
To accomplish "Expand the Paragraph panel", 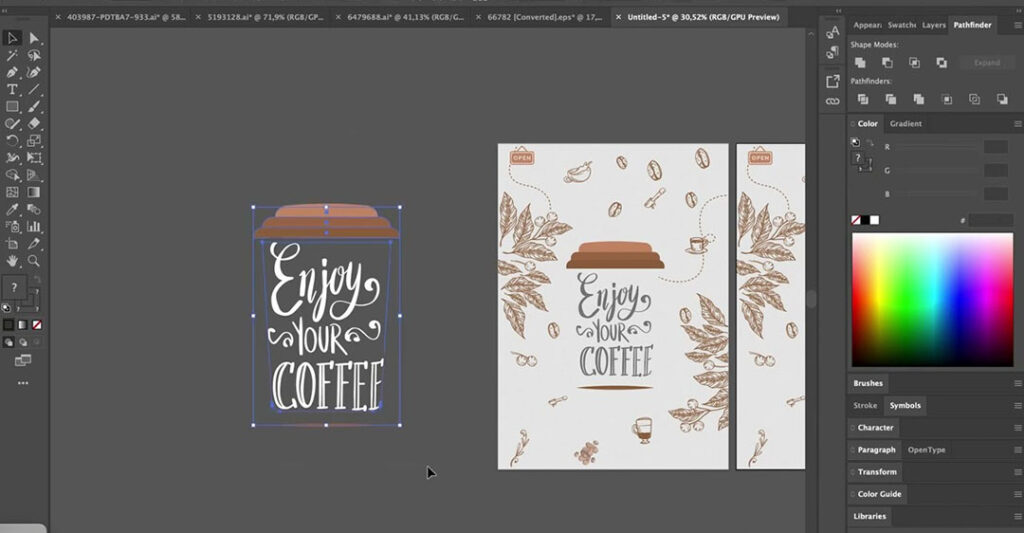I will [x=876, y=450].
